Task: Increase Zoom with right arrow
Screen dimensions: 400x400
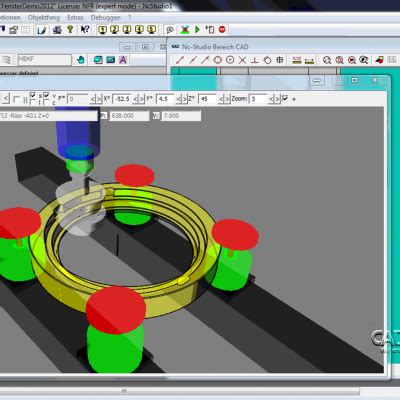Action: 277,99
